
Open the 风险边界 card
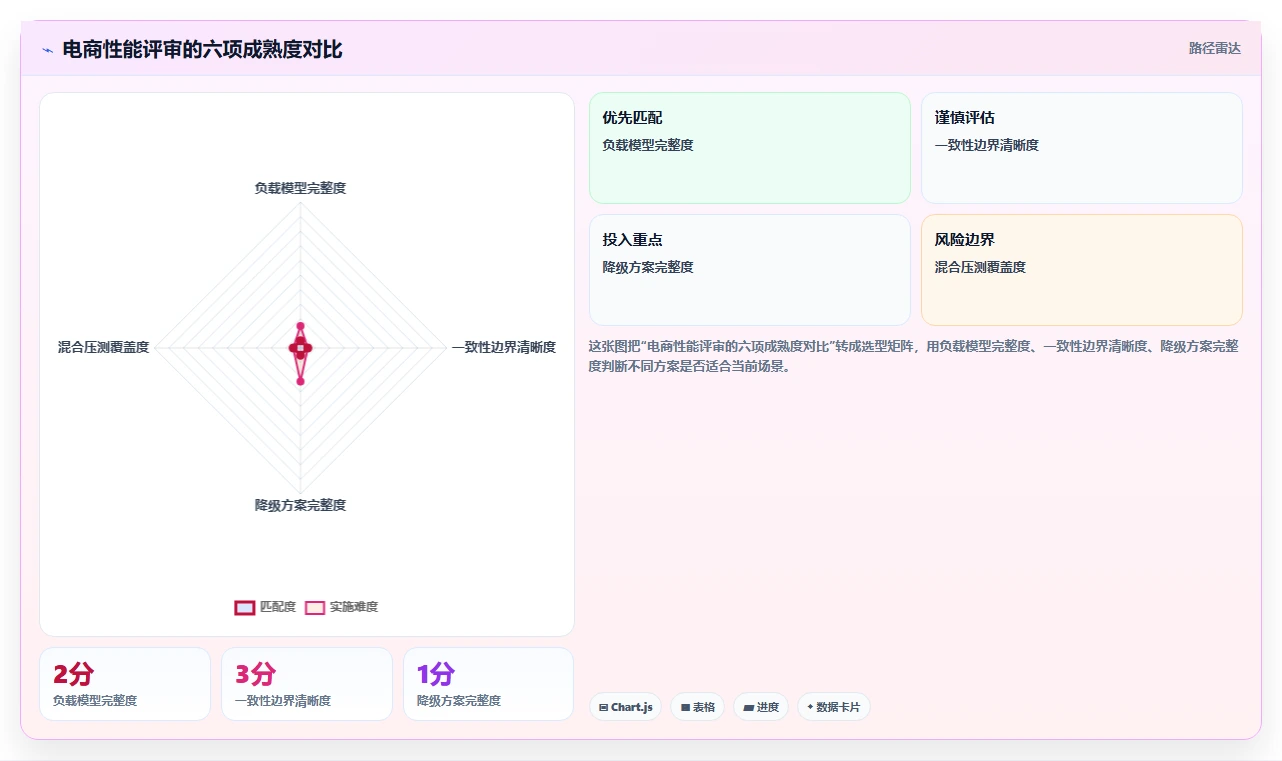coord(1082,270)
